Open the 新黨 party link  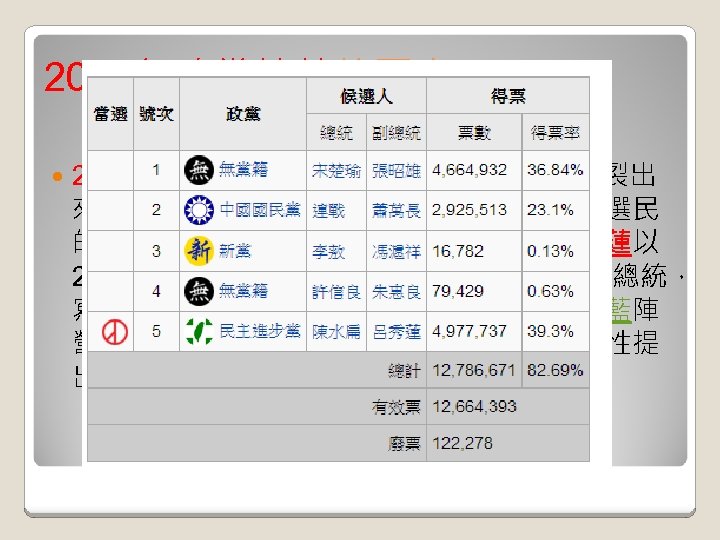point(235,251)
